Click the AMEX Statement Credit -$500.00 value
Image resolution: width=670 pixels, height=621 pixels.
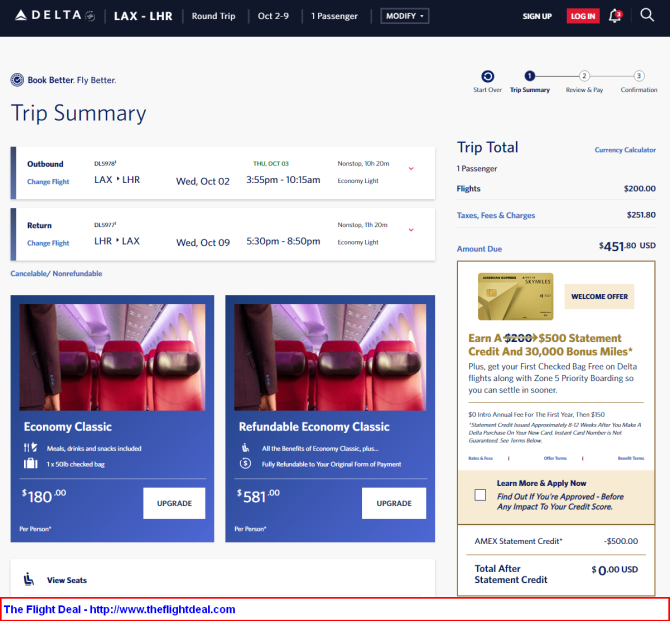620,541
